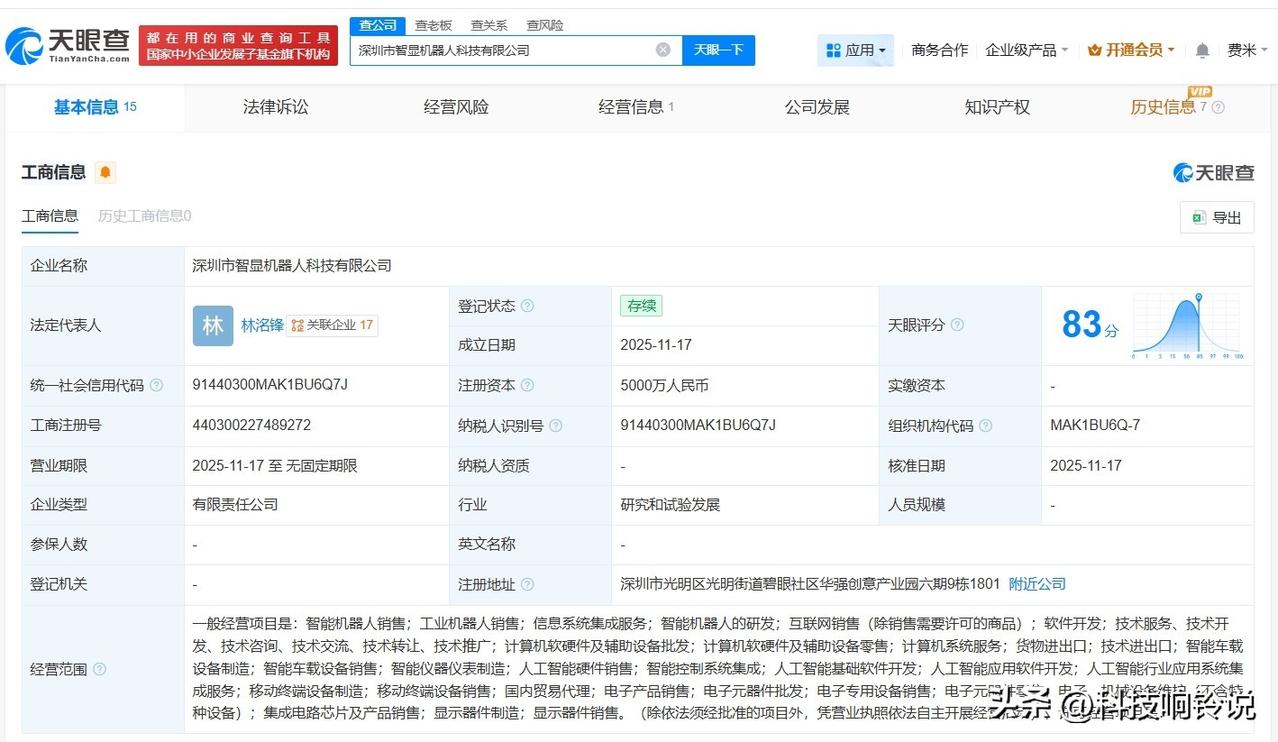Click the help icon beside 注册资本
The height and width of the screenshot is (742, 1278).
527,385
